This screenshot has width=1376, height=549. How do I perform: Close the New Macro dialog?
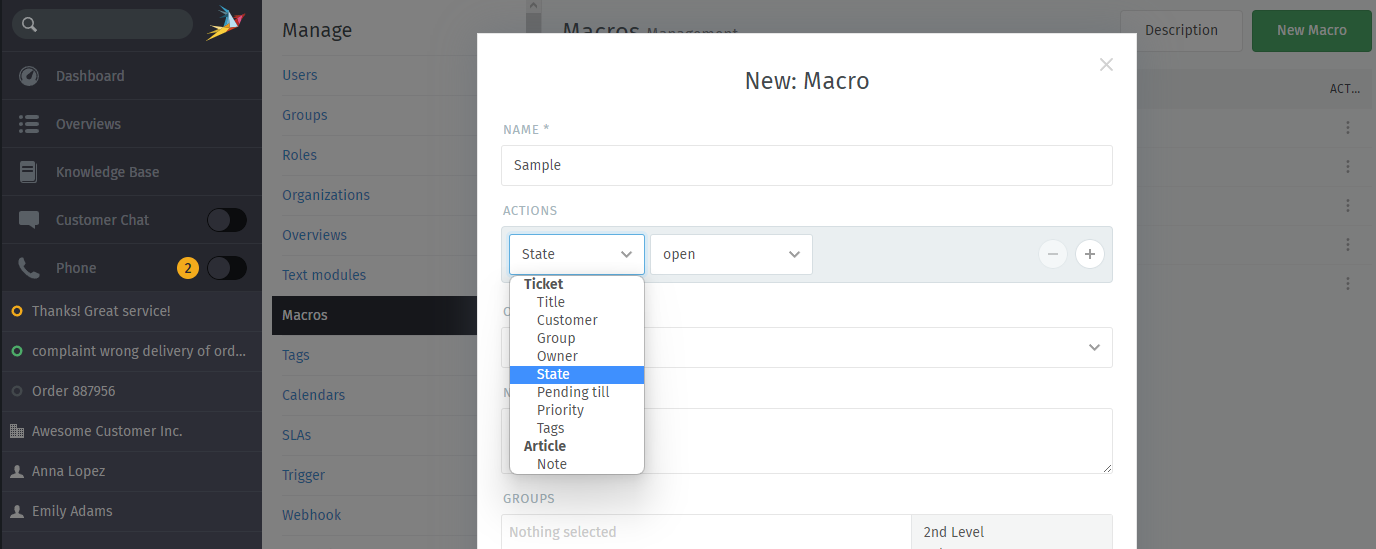click(x=1106, y=64)
